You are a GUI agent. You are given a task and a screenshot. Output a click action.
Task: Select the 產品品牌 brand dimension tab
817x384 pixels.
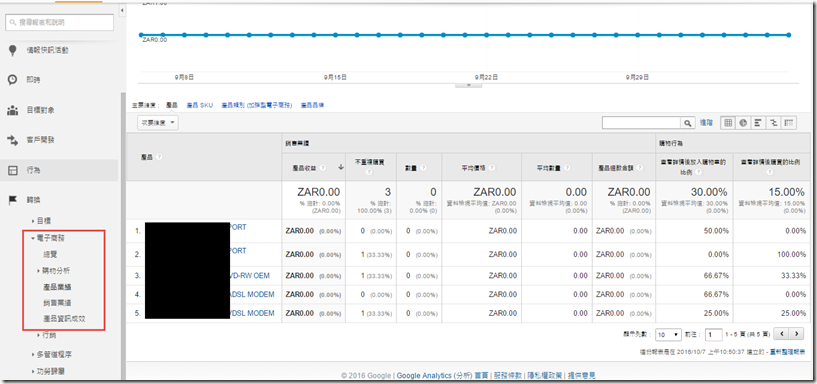[x=312, y=105]
